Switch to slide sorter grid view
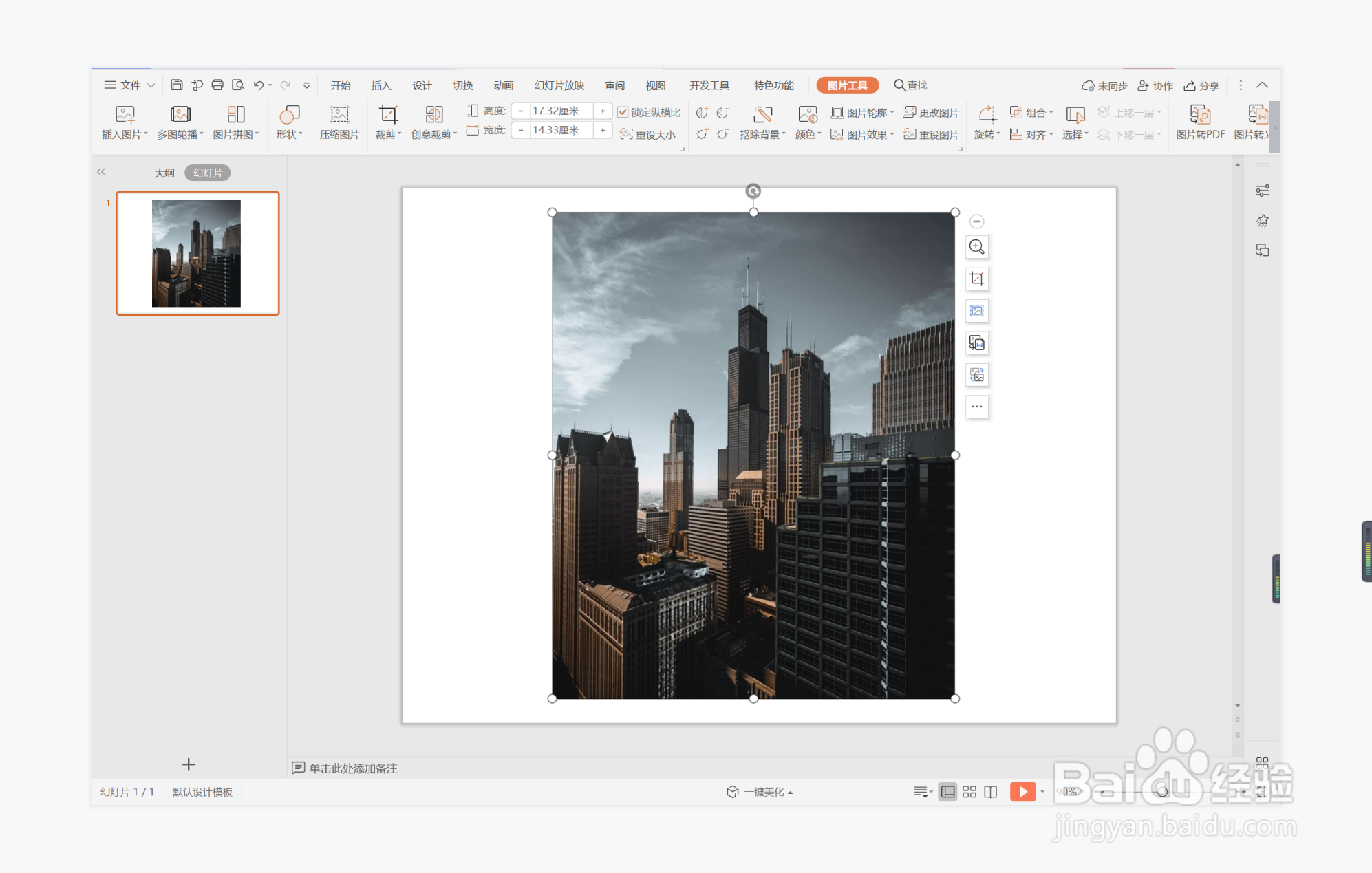This screenshot has width=1372, height=873. (x=969, y=792)
